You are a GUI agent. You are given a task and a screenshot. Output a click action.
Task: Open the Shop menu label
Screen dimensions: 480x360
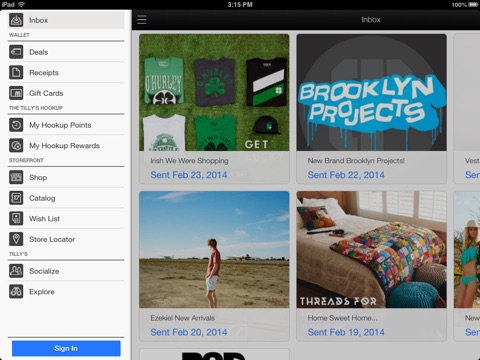coord(38,177)
